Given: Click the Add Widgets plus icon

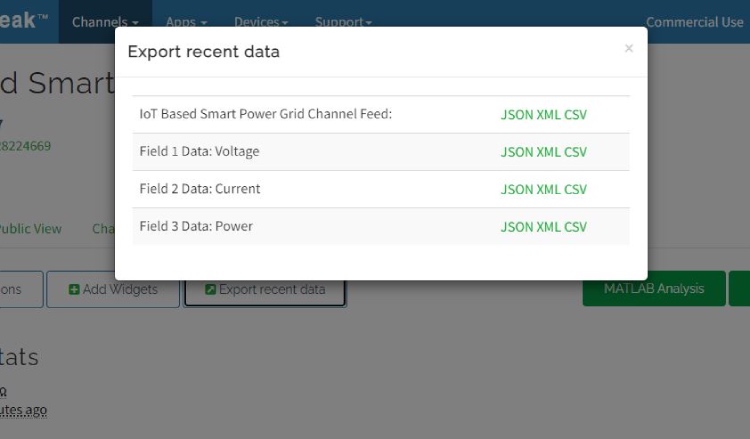Looking at the screenshot, I should (x=74, y=289).
